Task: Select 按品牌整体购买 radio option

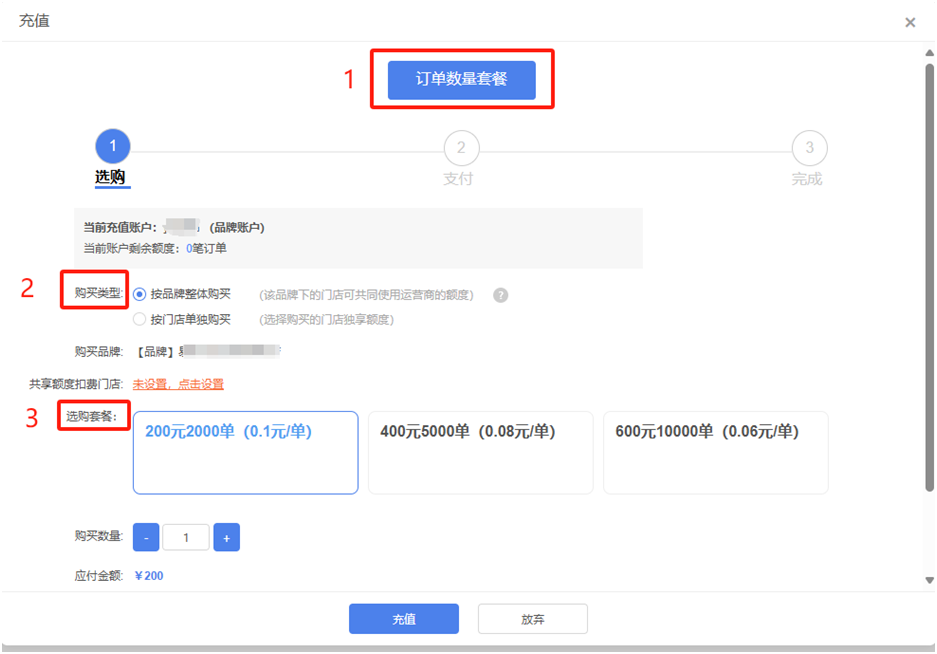Action: pos(140,294)
